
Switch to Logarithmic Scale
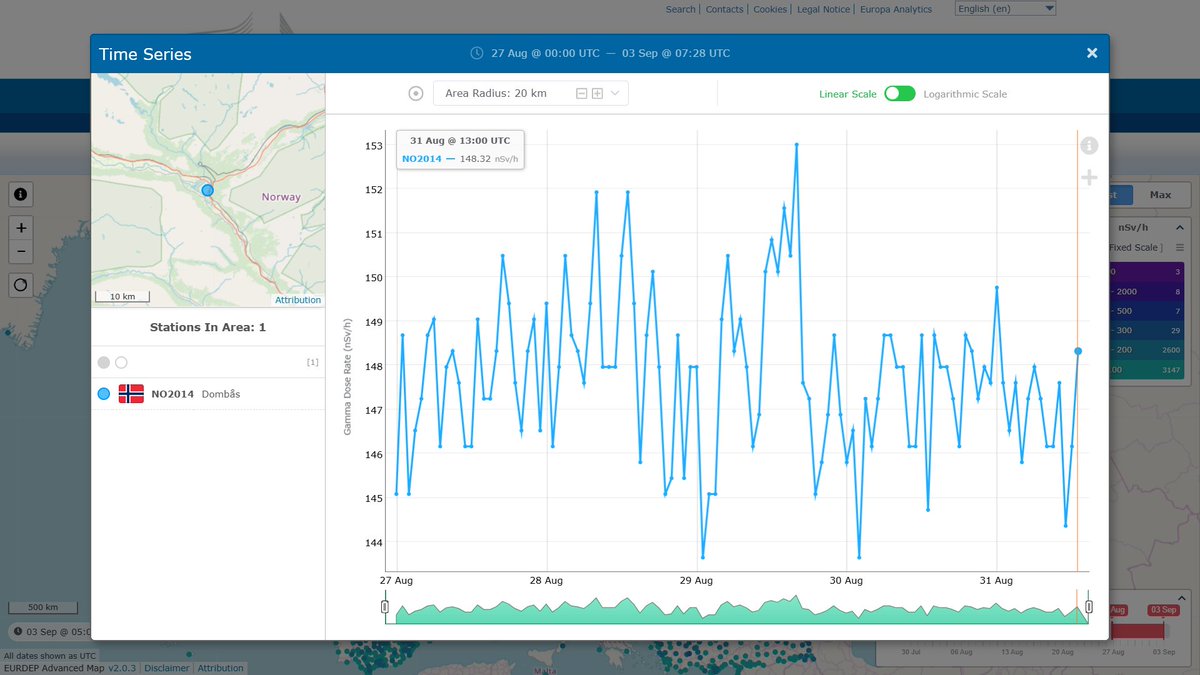899,92
